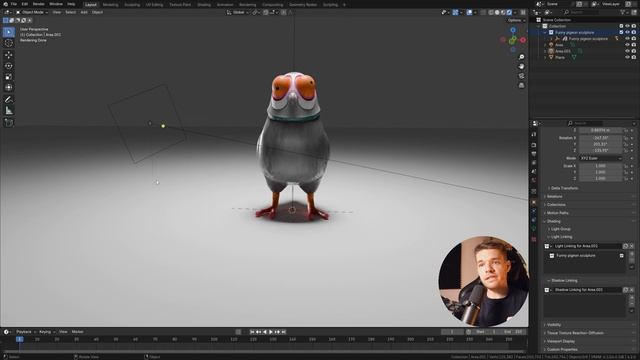
Task: Remove the Light Linking collection with X
Action: click(632, 246)
